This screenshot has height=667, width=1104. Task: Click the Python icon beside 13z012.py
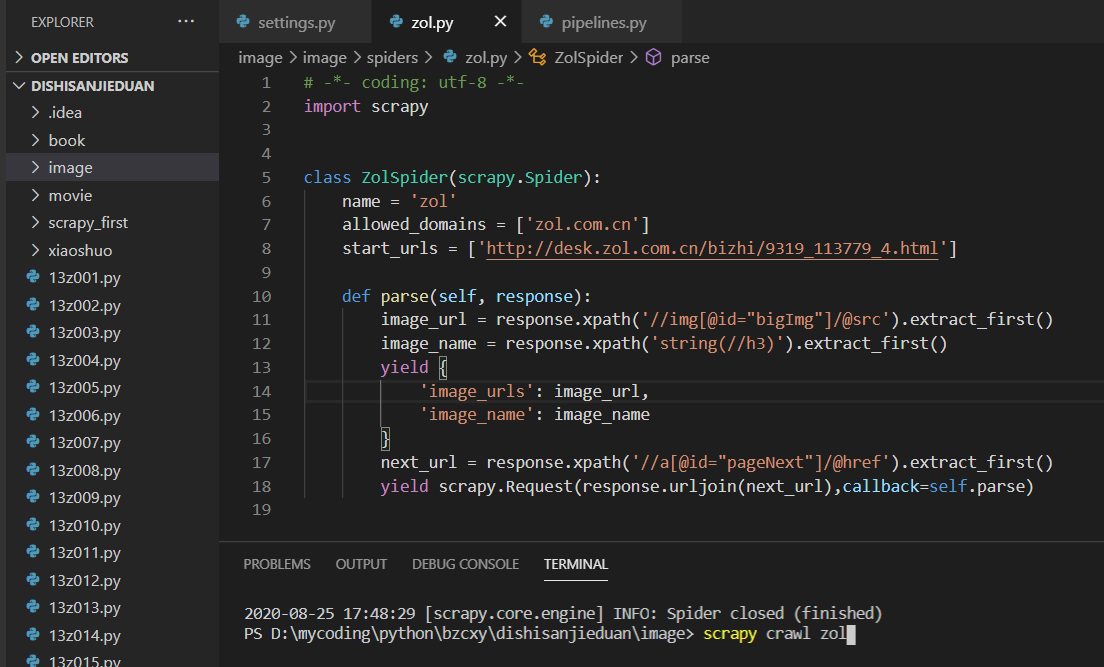click(33, 579)
